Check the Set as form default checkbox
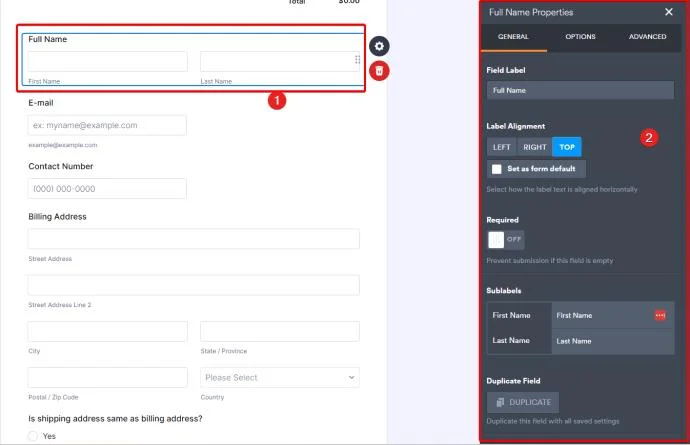 (x=496, y=169)
